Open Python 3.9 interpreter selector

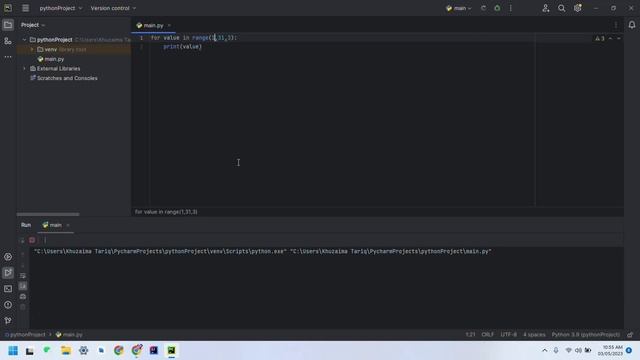tap(586, 335)
